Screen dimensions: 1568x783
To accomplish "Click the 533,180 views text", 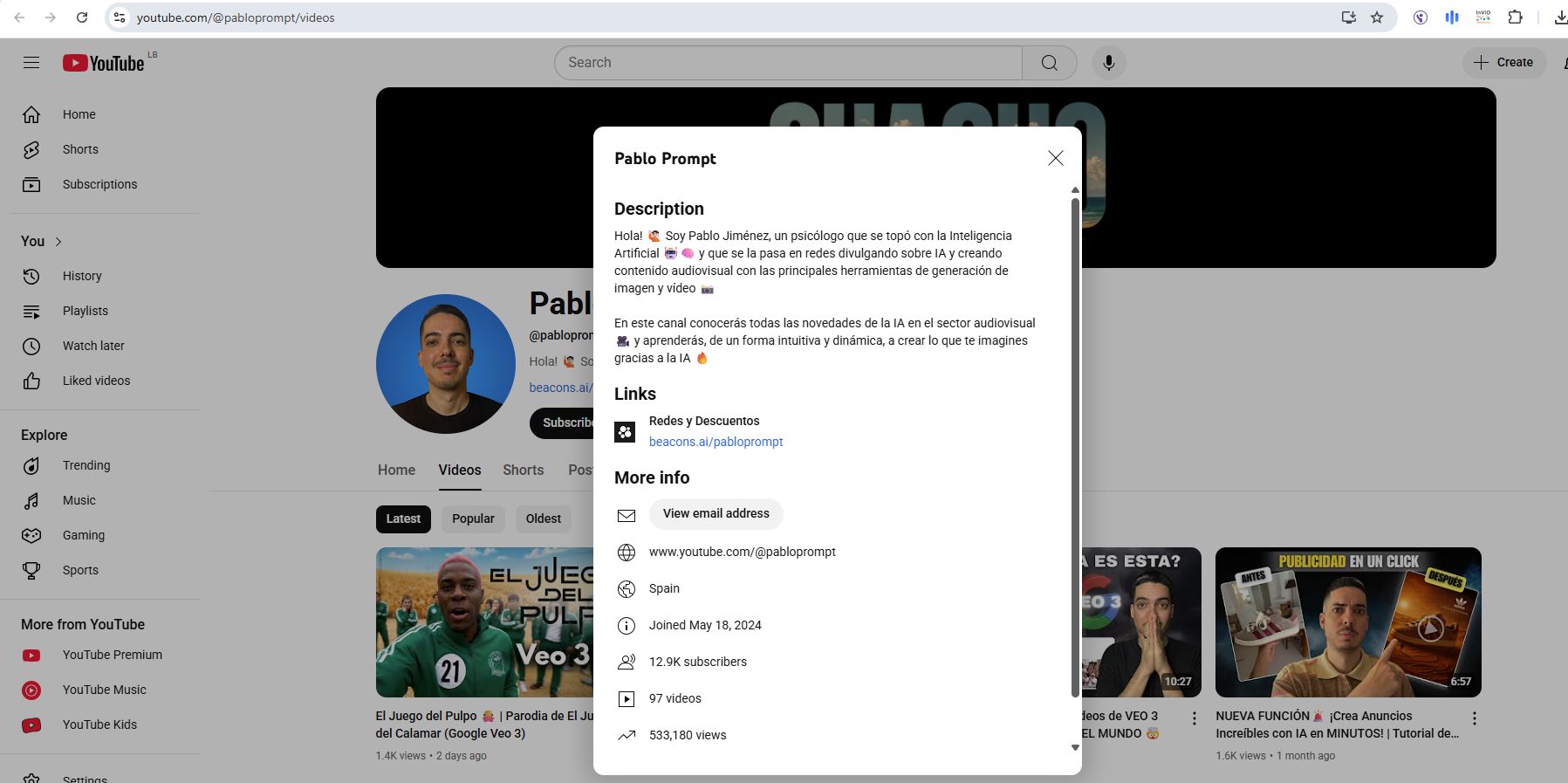I will [x=688, y=735].
